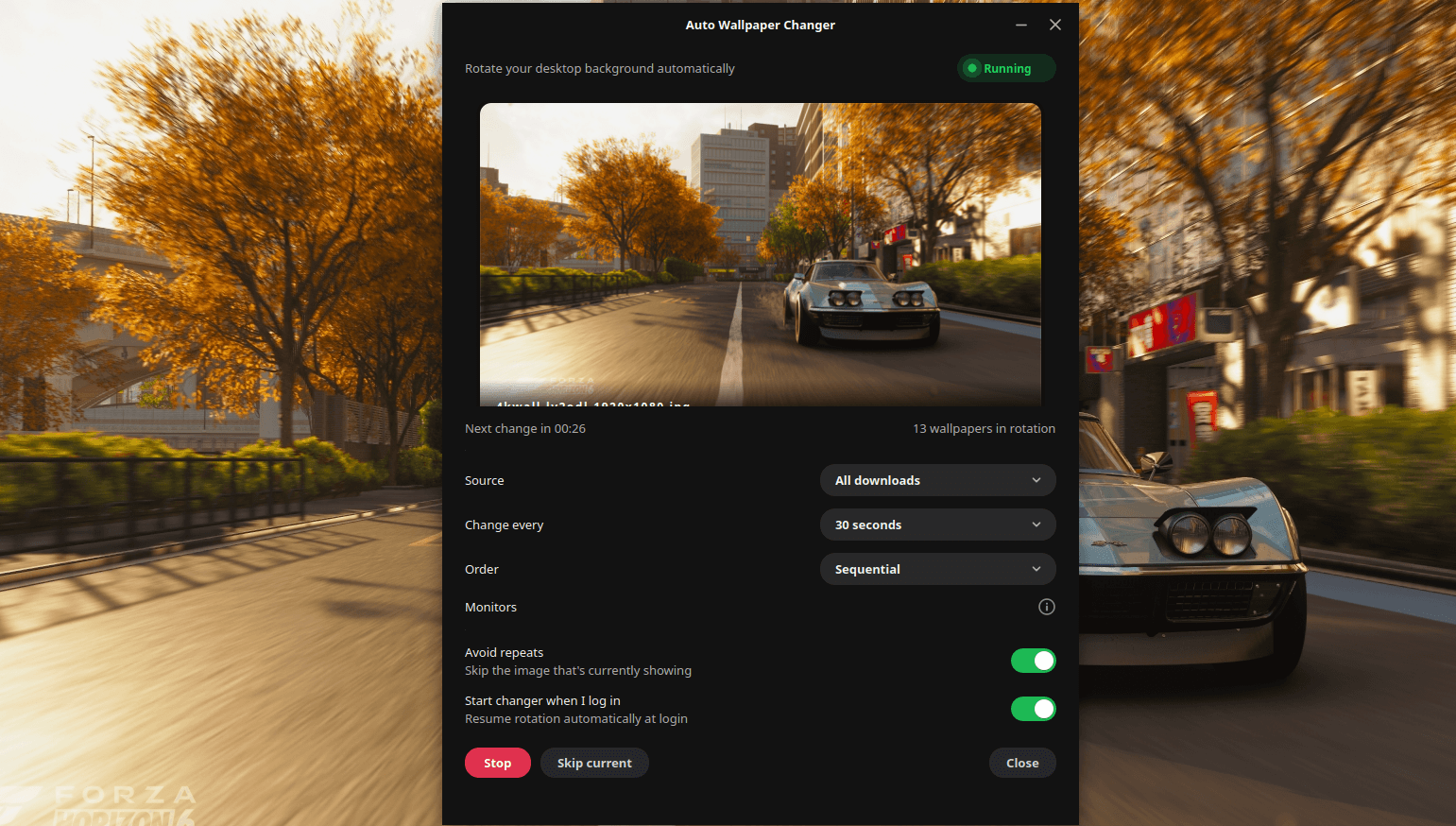The height and width of the screenshot is (826, 1456).
Task: Click the current wallpaper preview thumbnail
Action: pyautogui.click(x=761, y=254)
